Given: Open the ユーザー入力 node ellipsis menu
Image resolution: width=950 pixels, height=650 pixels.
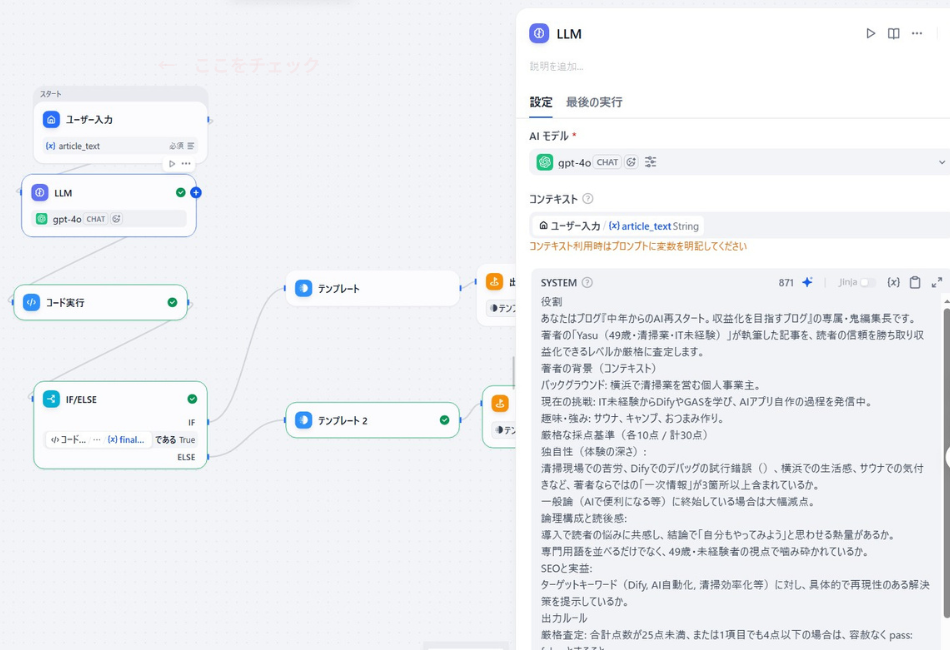Looking at the screenshot, I should coord(184,163).
